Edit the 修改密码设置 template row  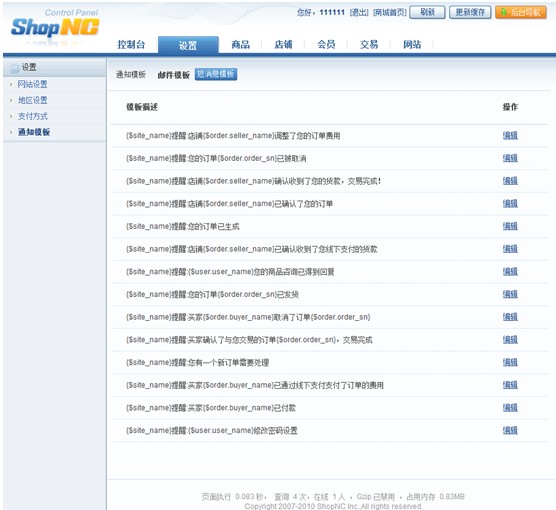[x=510, y=431]
